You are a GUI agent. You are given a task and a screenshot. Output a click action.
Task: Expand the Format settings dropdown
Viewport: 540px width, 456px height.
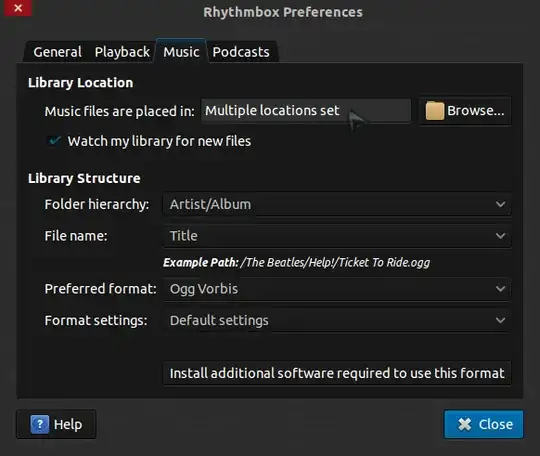coord(338,320)
